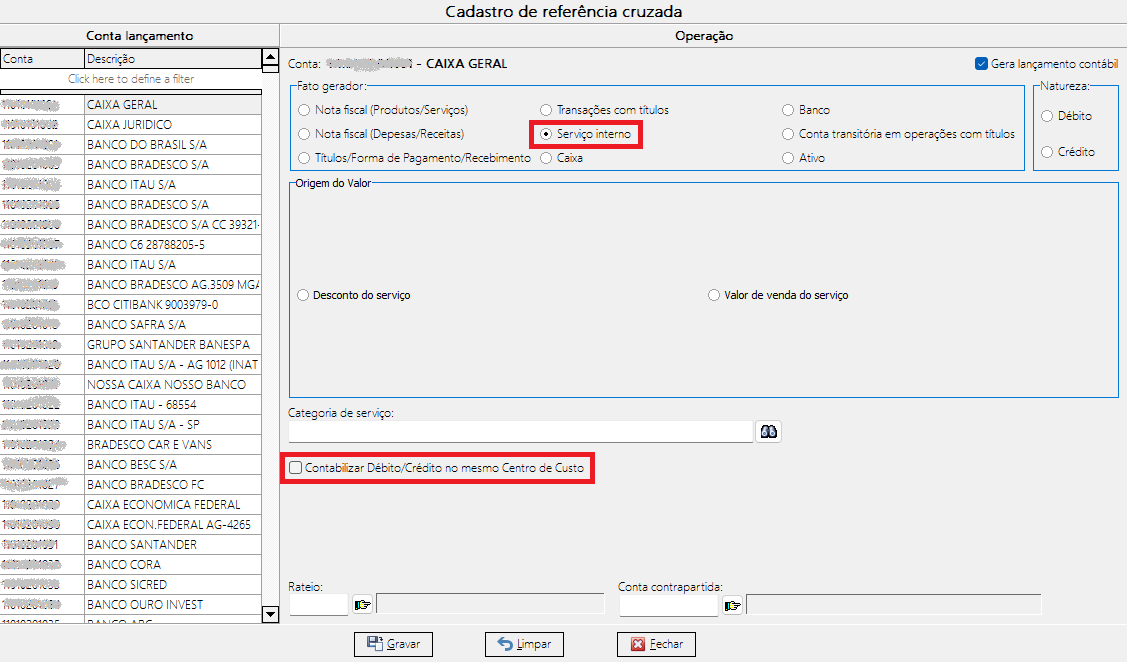Select the BANCO ITAU S/A - SP row
Viewport: 1127px width, 662px height.
click(131, 425)
